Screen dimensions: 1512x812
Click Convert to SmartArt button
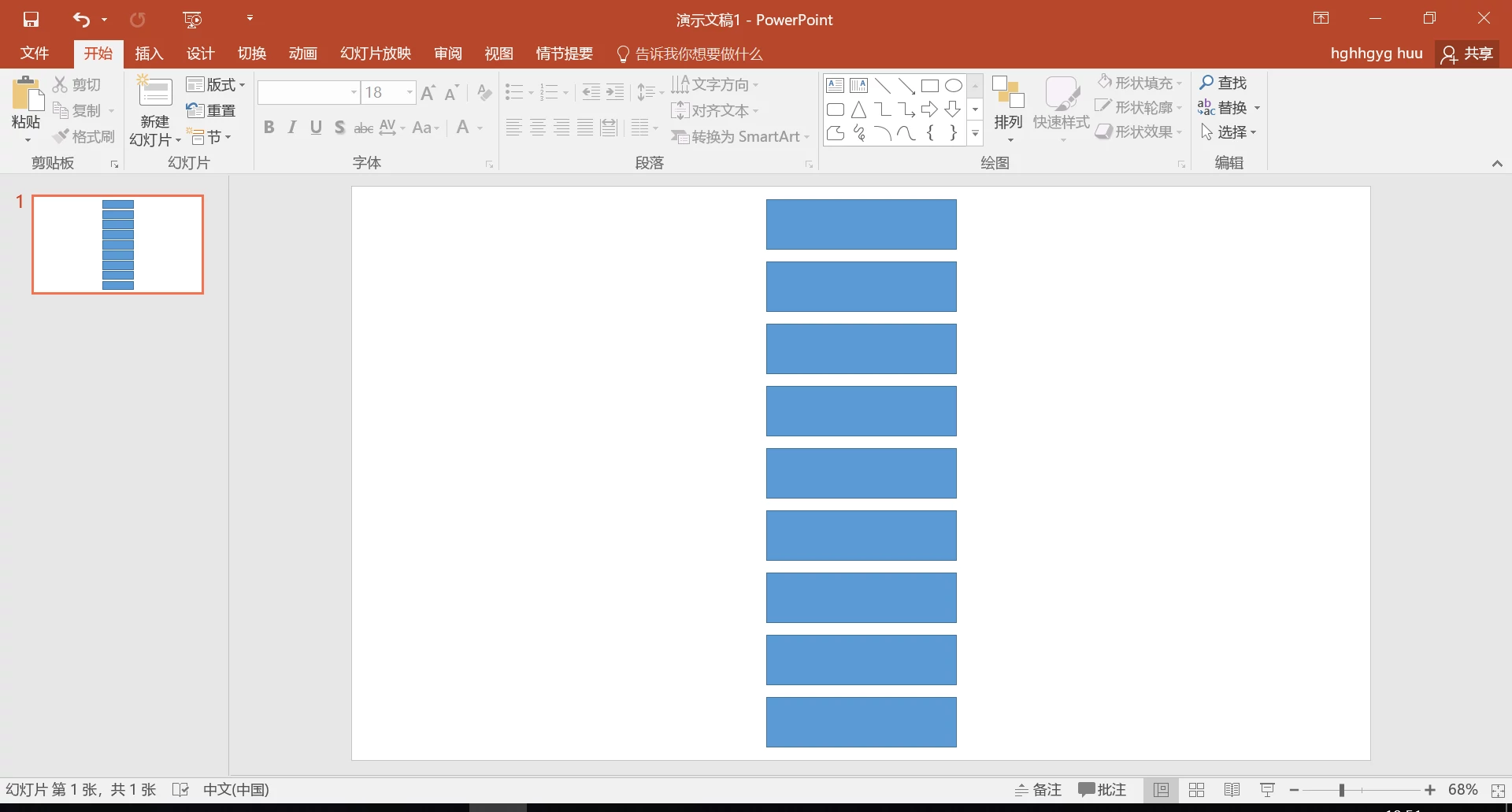(740, 136)
